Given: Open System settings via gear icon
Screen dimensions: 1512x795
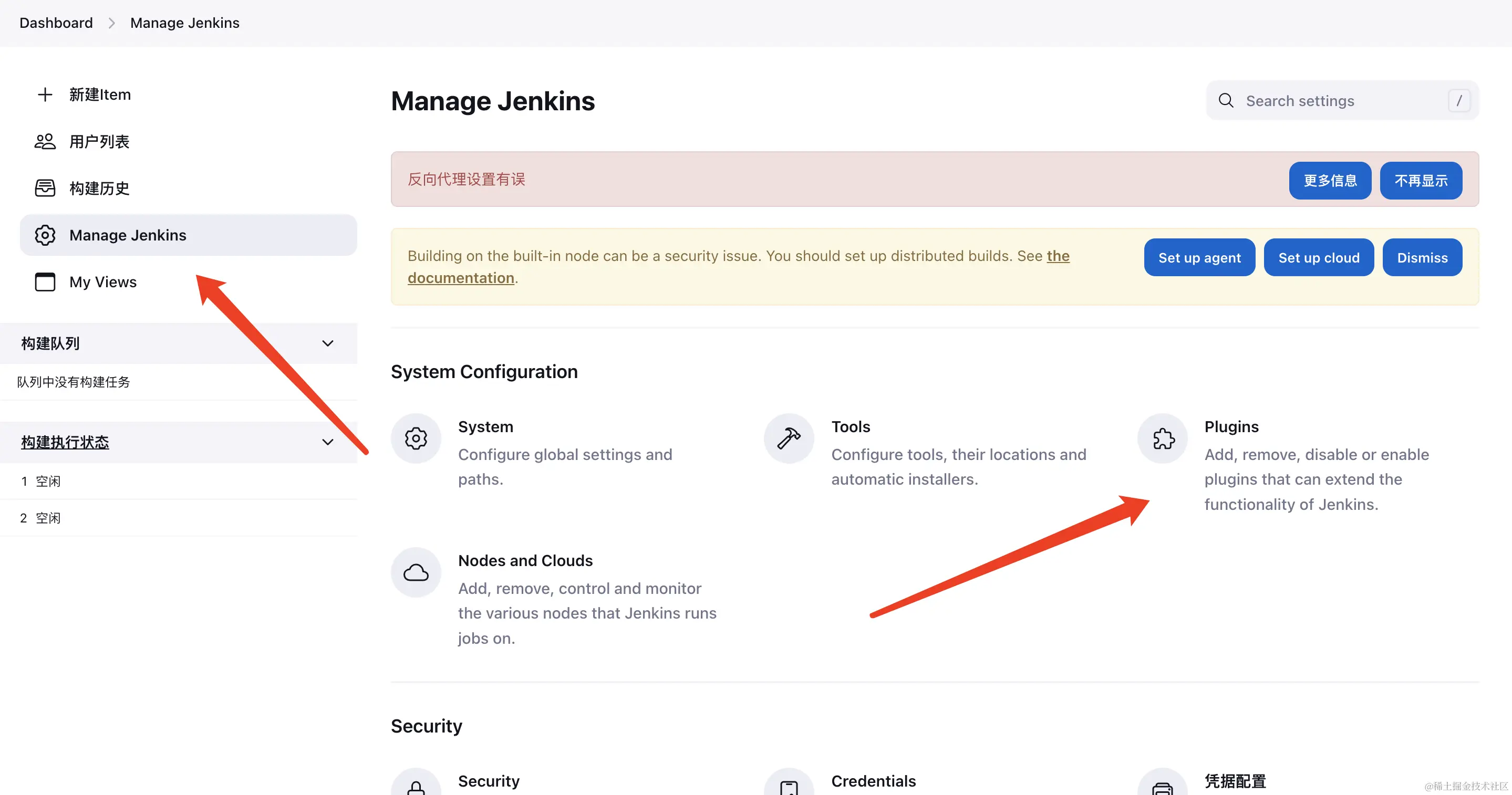Looking at the screenshot, I should coord(416,438).
